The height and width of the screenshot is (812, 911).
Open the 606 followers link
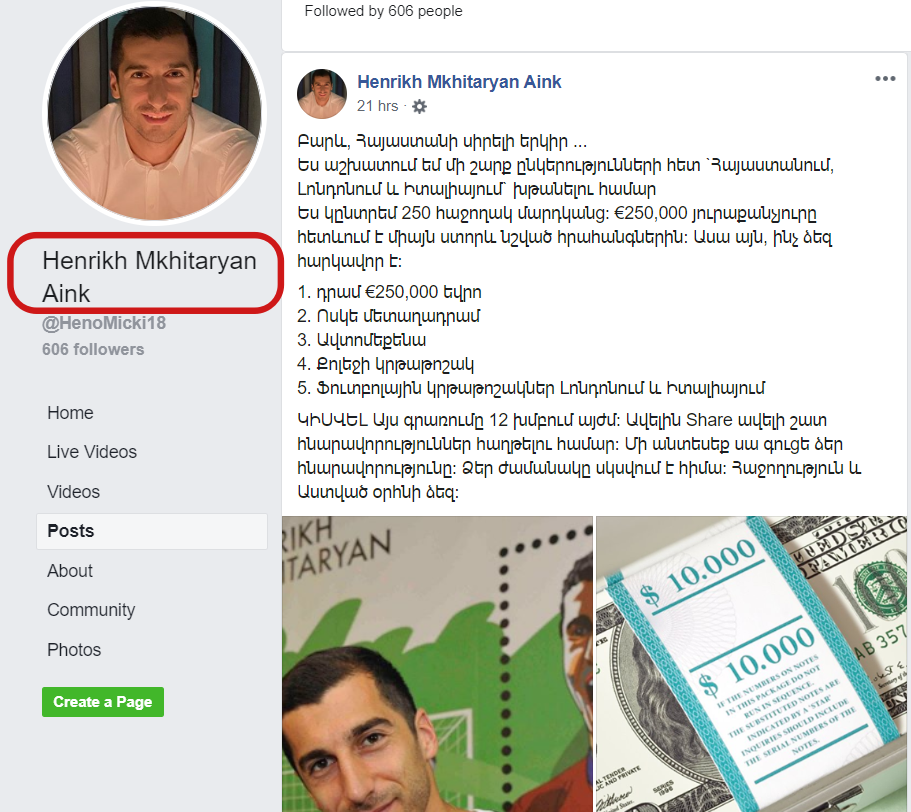pos(93,350)
